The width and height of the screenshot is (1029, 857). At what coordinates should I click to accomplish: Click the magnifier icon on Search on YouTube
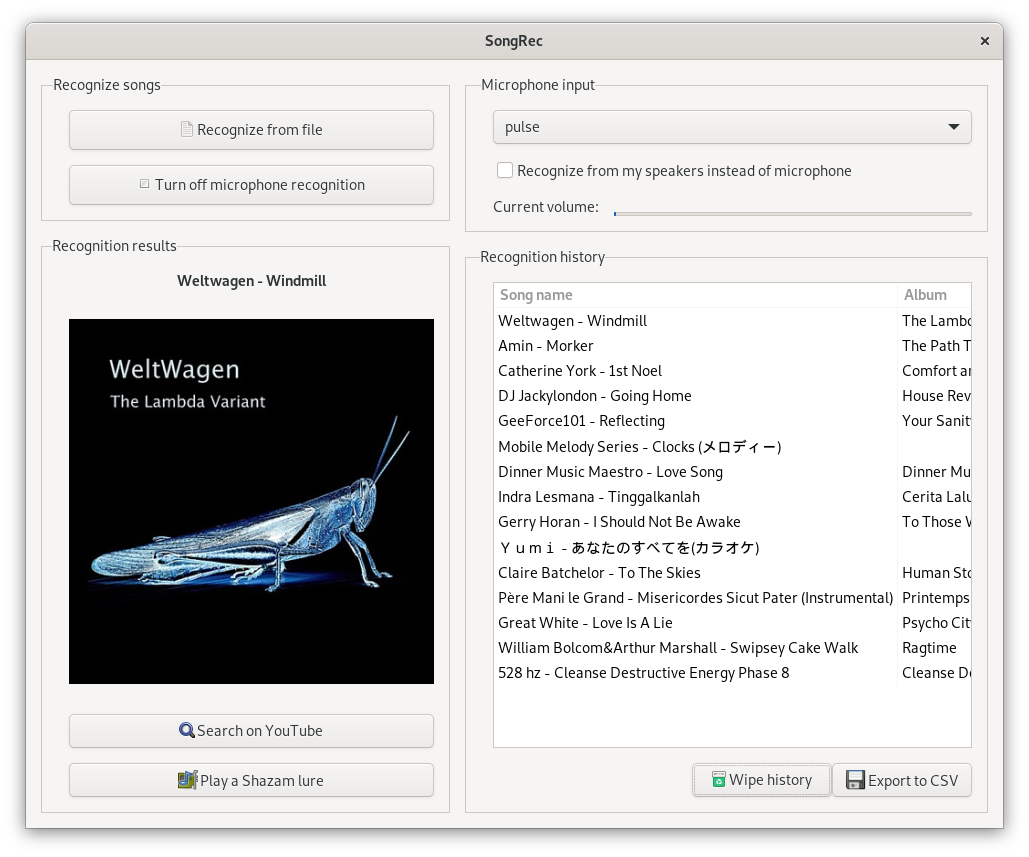pos(186,730)
